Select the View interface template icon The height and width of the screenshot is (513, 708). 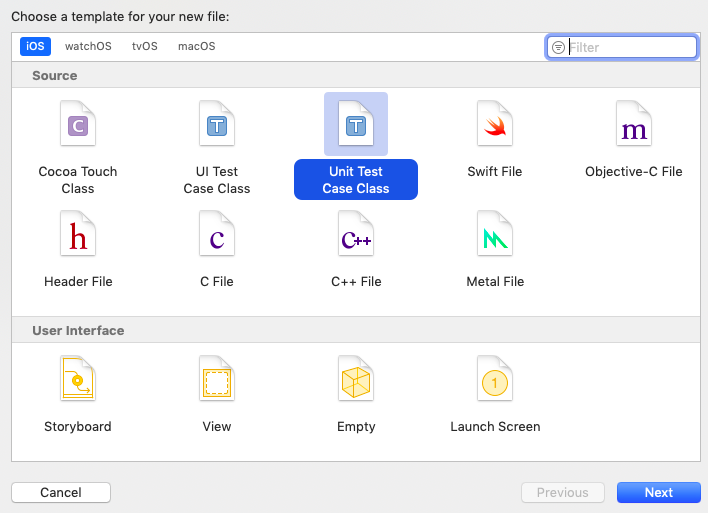[x=217, y=378]
